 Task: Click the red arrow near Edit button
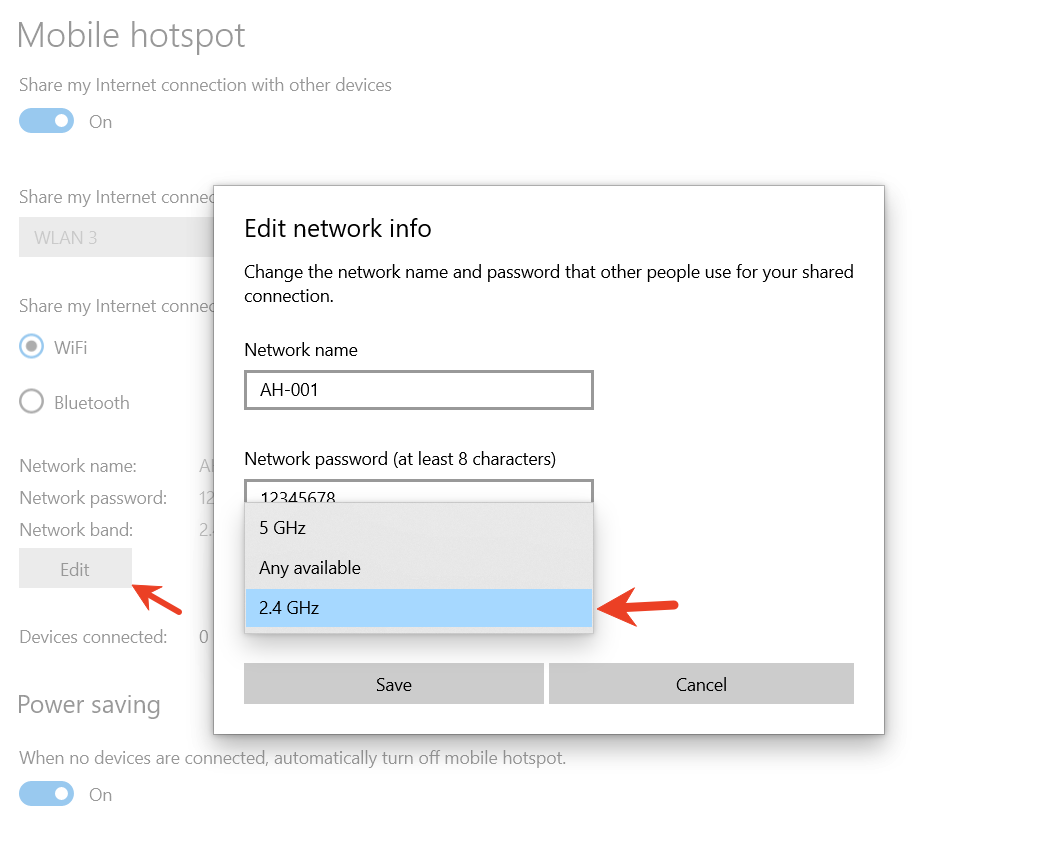coord(158,599)
